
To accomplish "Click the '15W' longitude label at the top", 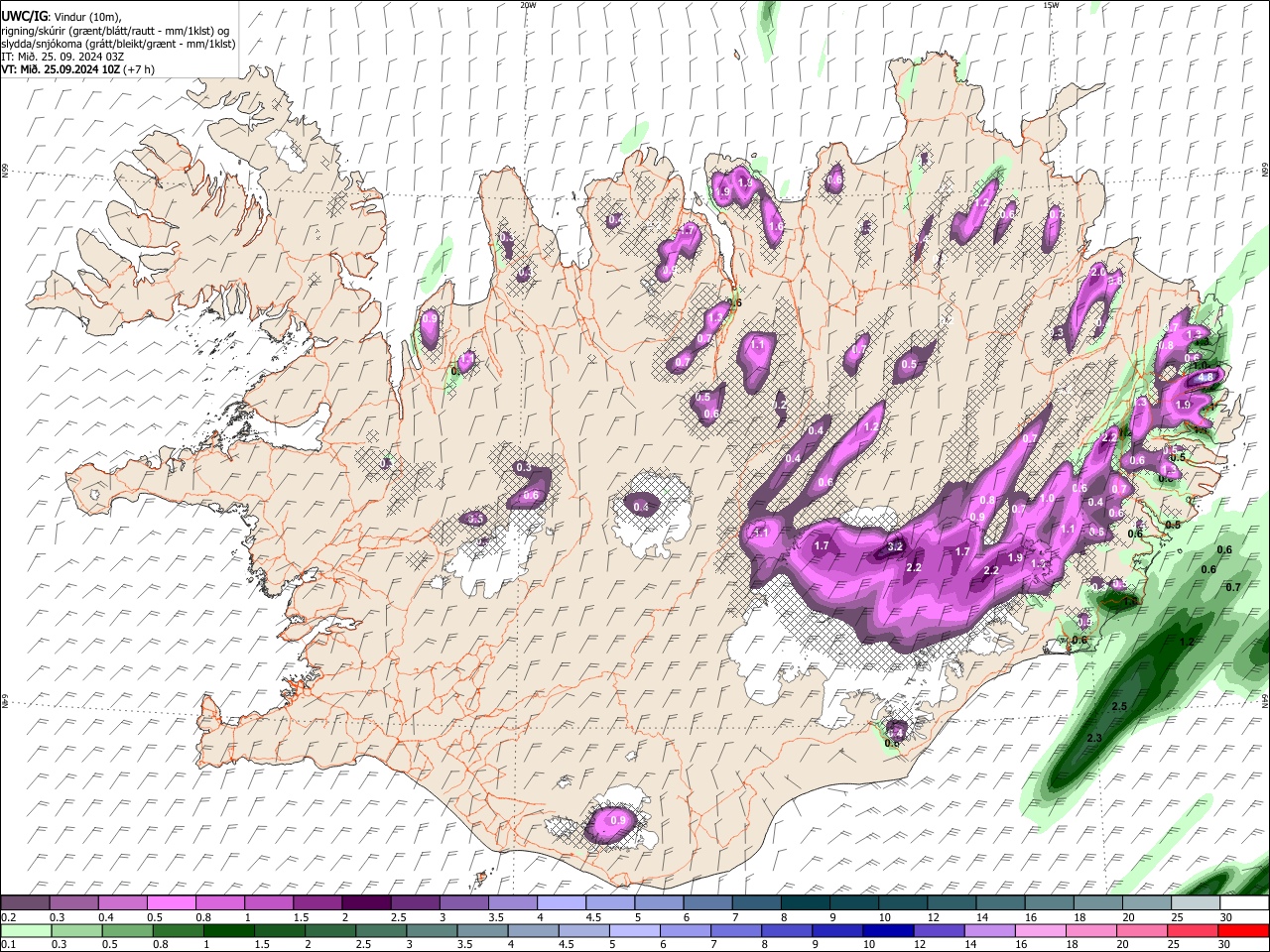I will click(x=1050, y=5).
